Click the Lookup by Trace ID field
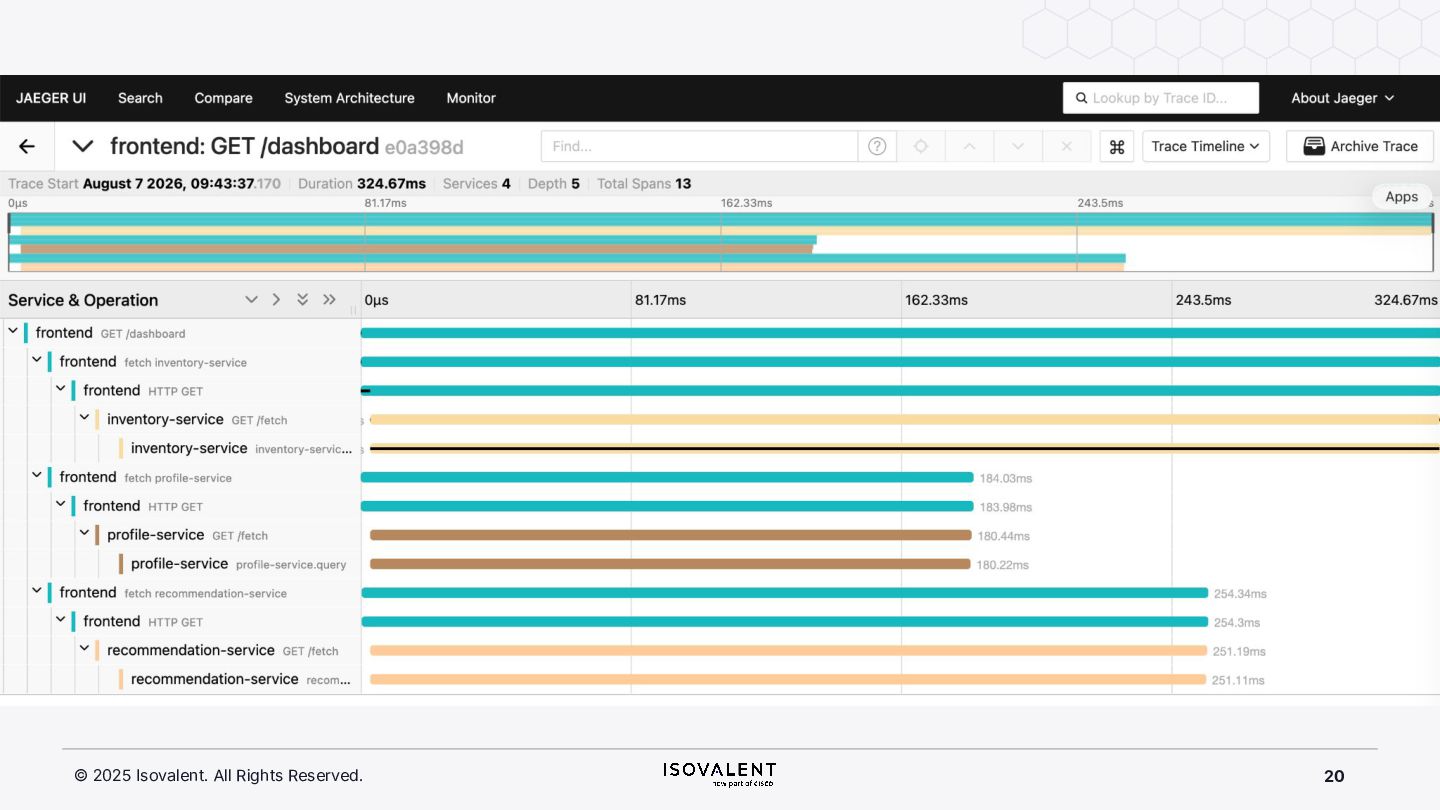1440x810 pixels. (x=1161, y=98)
